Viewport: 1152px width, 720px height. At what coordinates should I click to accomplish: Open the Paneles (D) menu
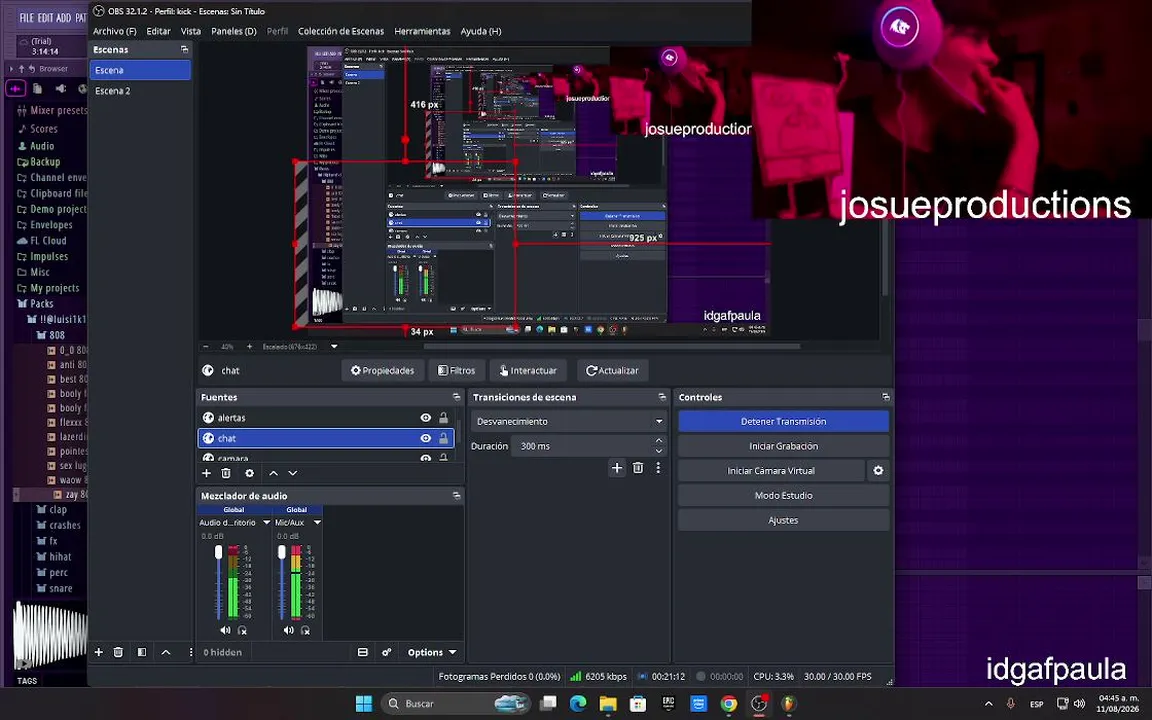[x=234, y=31]
